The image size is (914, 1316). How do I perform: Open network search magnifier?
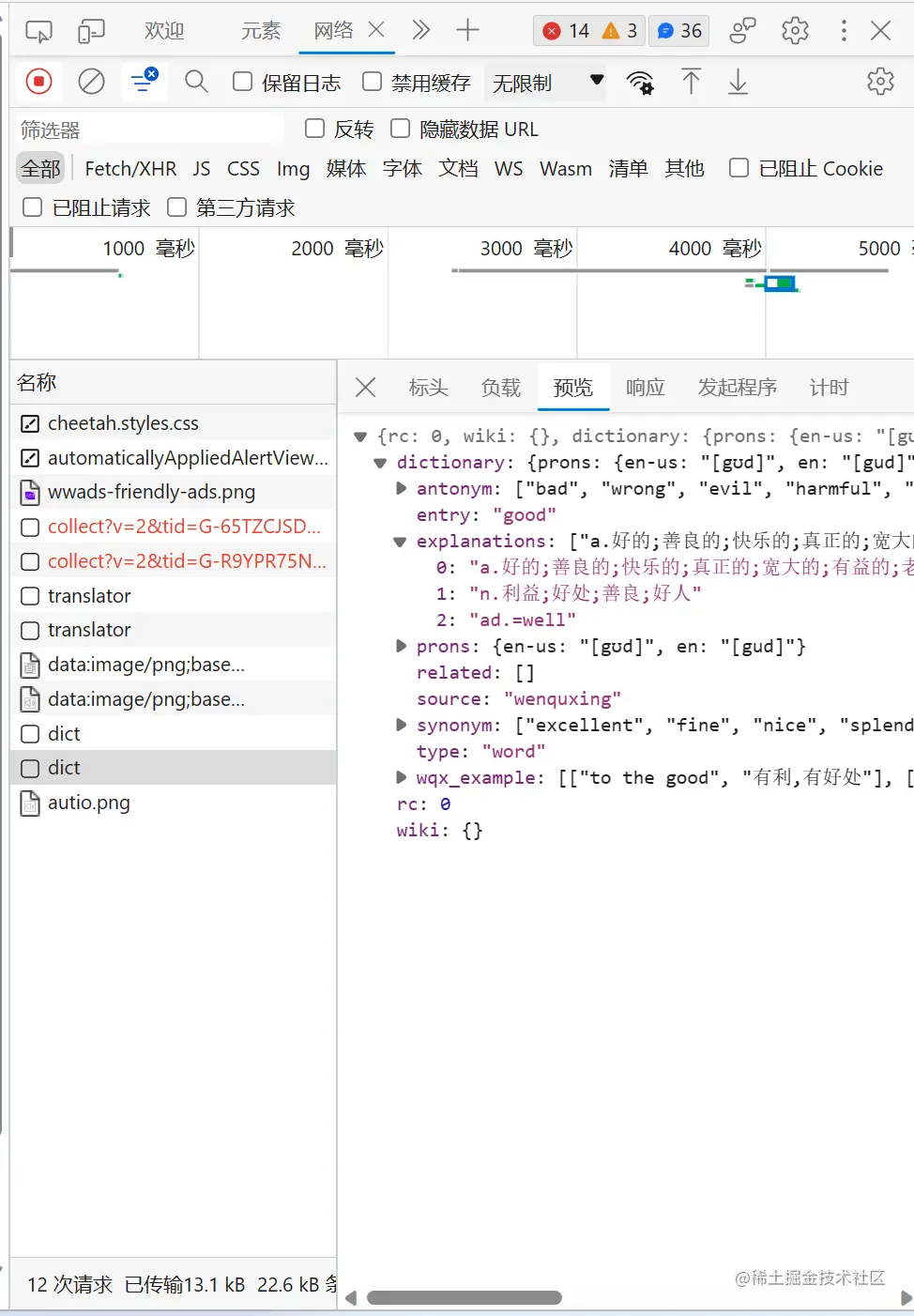pyautogui.click(x=196, y=82)
